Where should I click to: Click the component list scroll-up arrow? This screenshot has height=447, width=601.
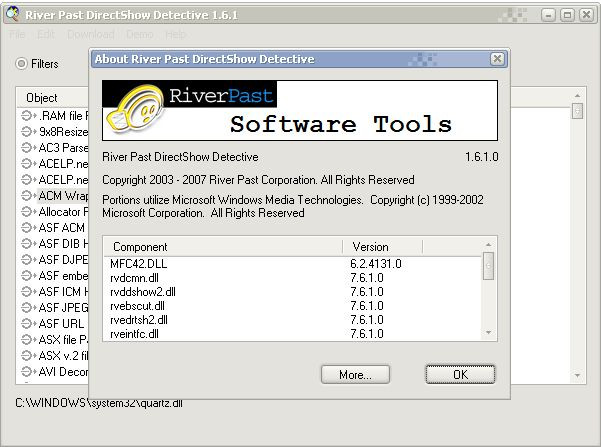click(488, 244)
